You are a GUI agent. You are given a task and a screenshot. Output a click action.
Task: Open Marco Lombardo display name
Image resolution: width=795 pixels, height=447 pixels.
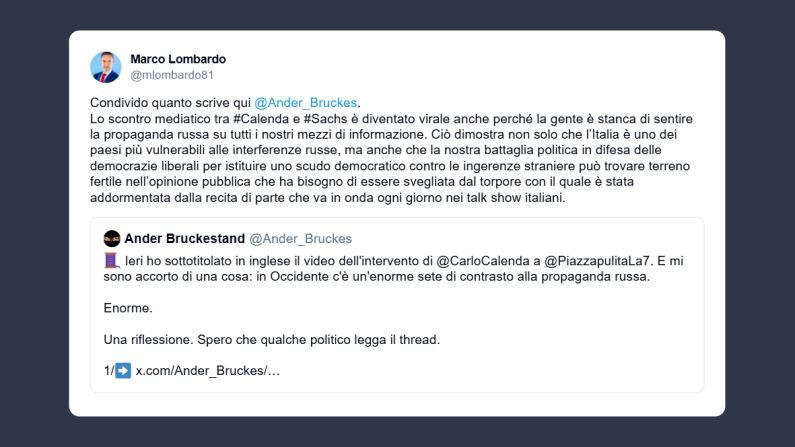click(178, 59)
